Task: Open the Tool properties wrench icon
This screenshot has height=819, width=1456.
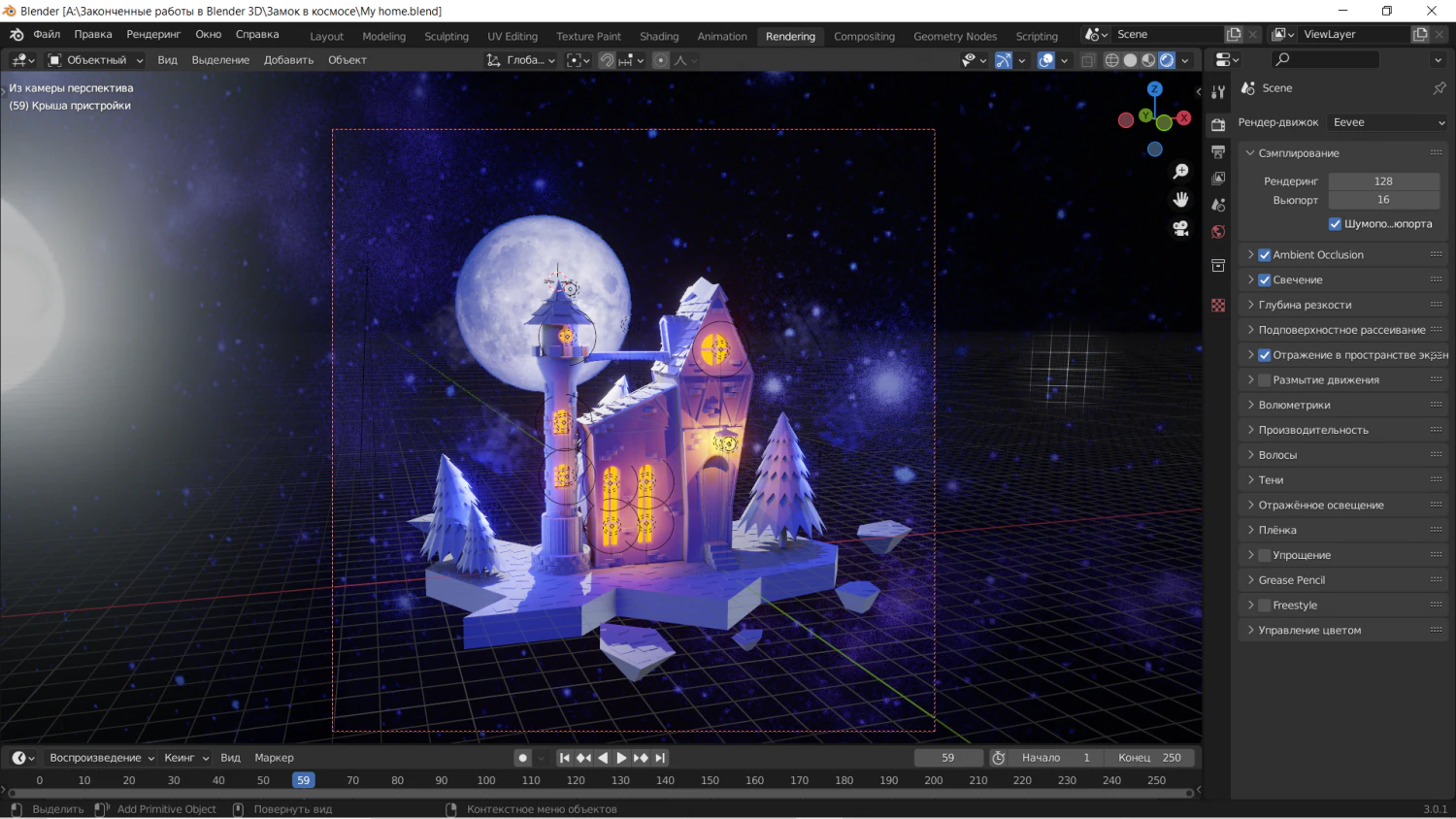Action: click(1218, 91)
